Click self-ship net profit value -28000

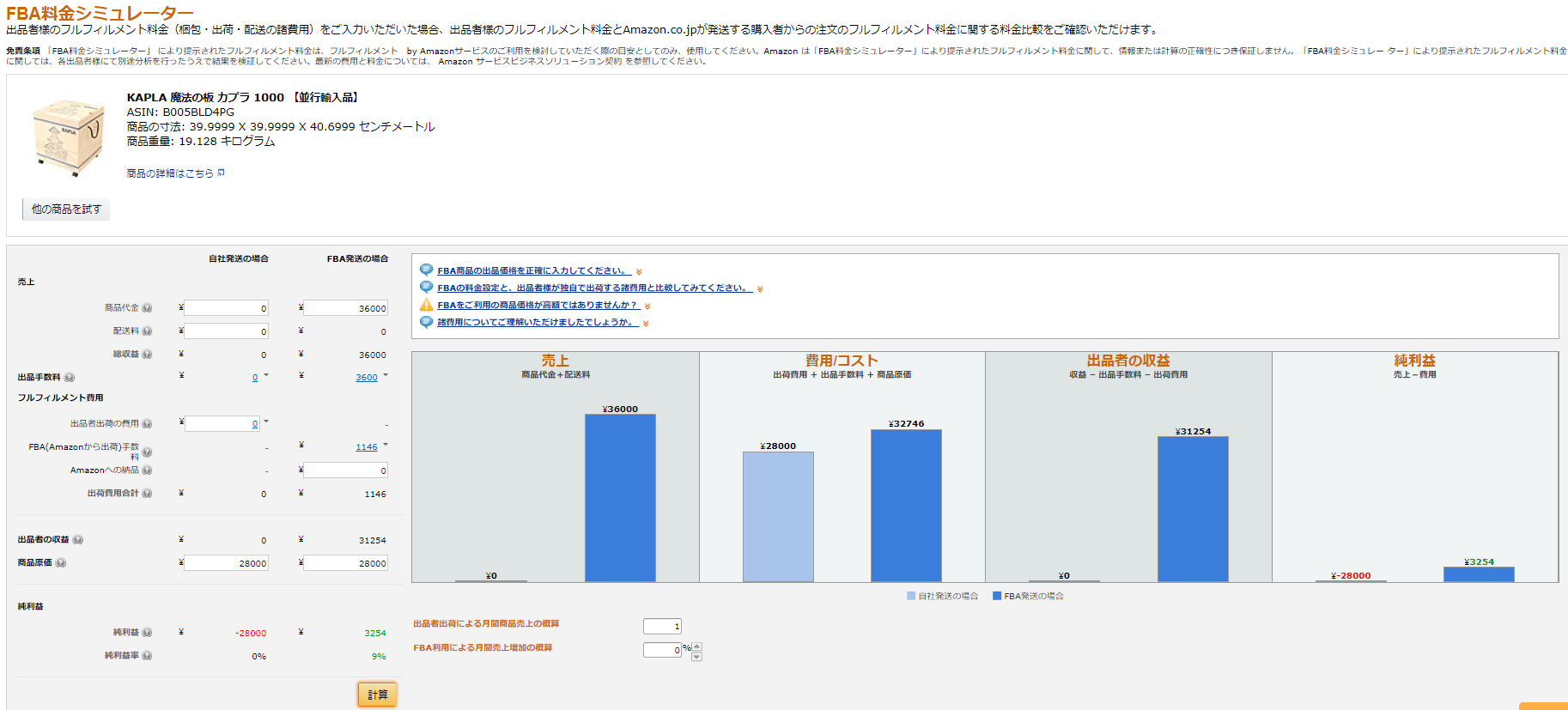tap(251, 634)
